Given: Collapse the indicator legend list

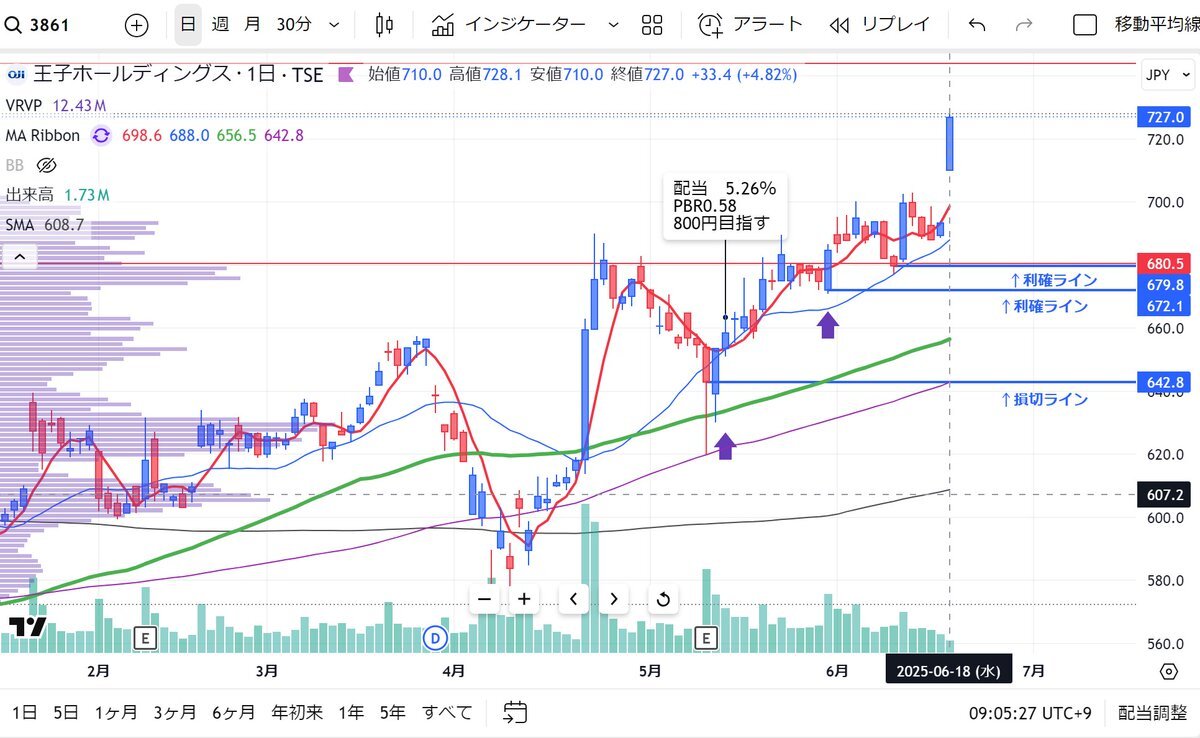Looking at the screenshot, I should [19, 258].
